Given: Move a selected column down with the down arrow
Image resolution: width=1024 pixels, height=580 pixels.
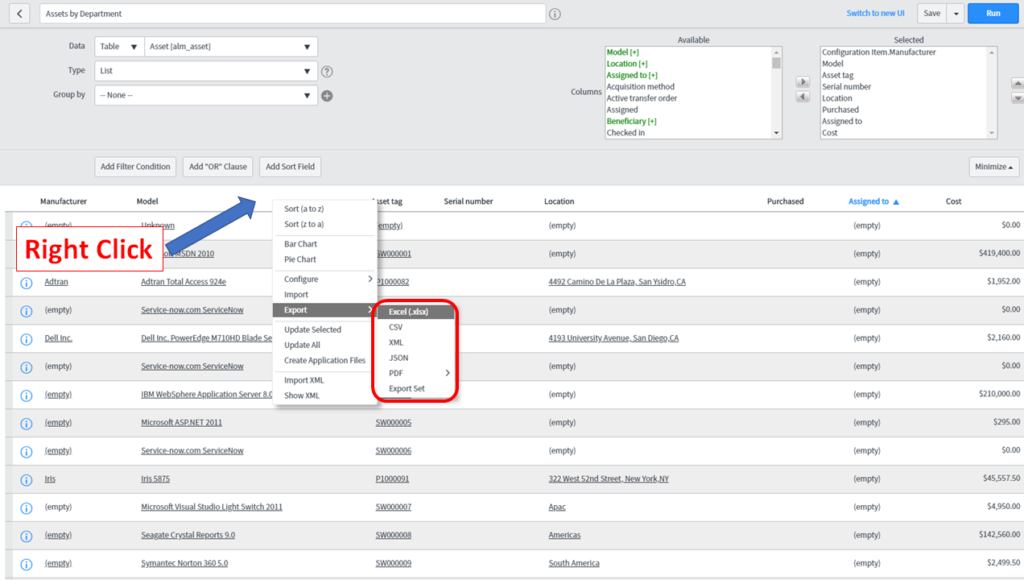Looking at the screenshot, I should [x=1017, y=97].
